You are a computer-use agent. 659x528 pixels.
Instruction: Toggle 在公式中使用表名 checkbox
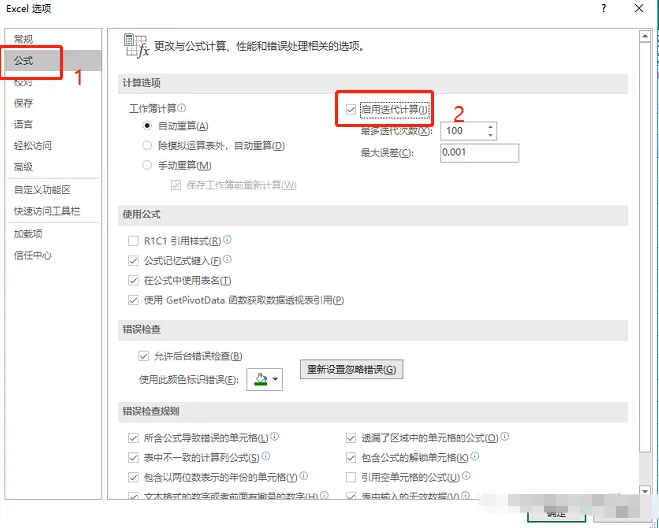133,280
